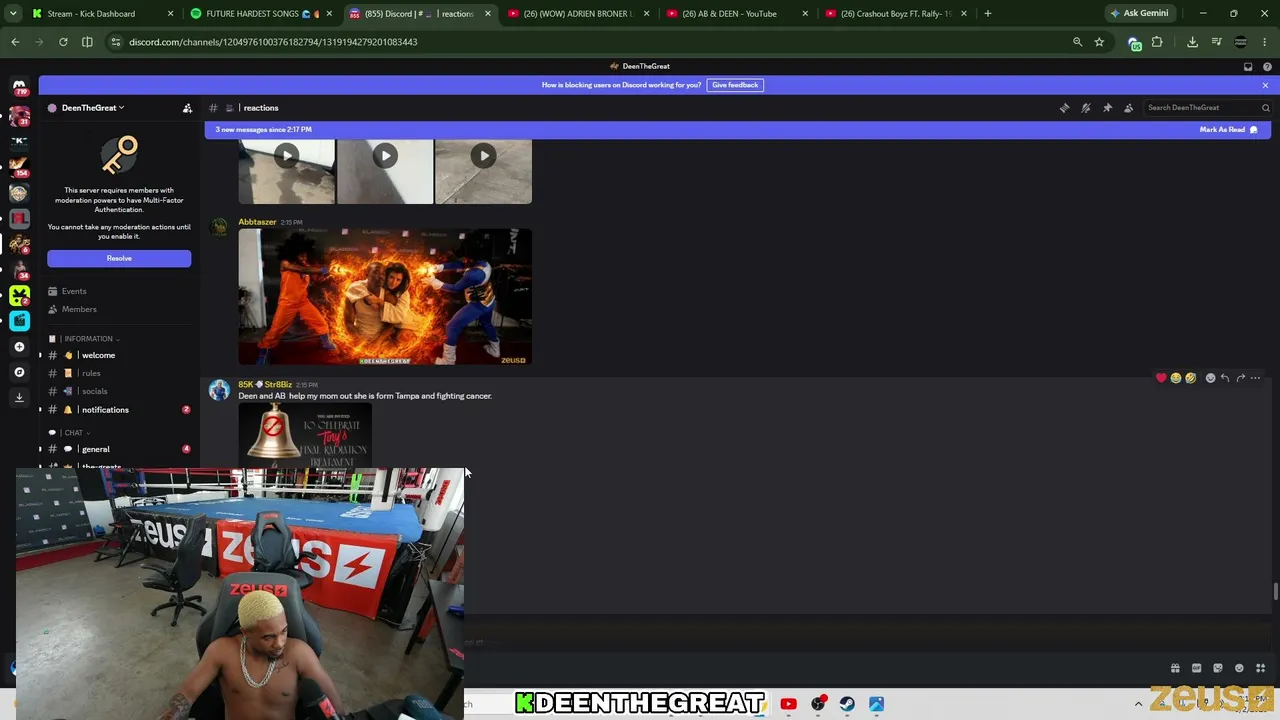
Task: Reply to the 85K Str8Biz message
Action: click(1225, 378)
